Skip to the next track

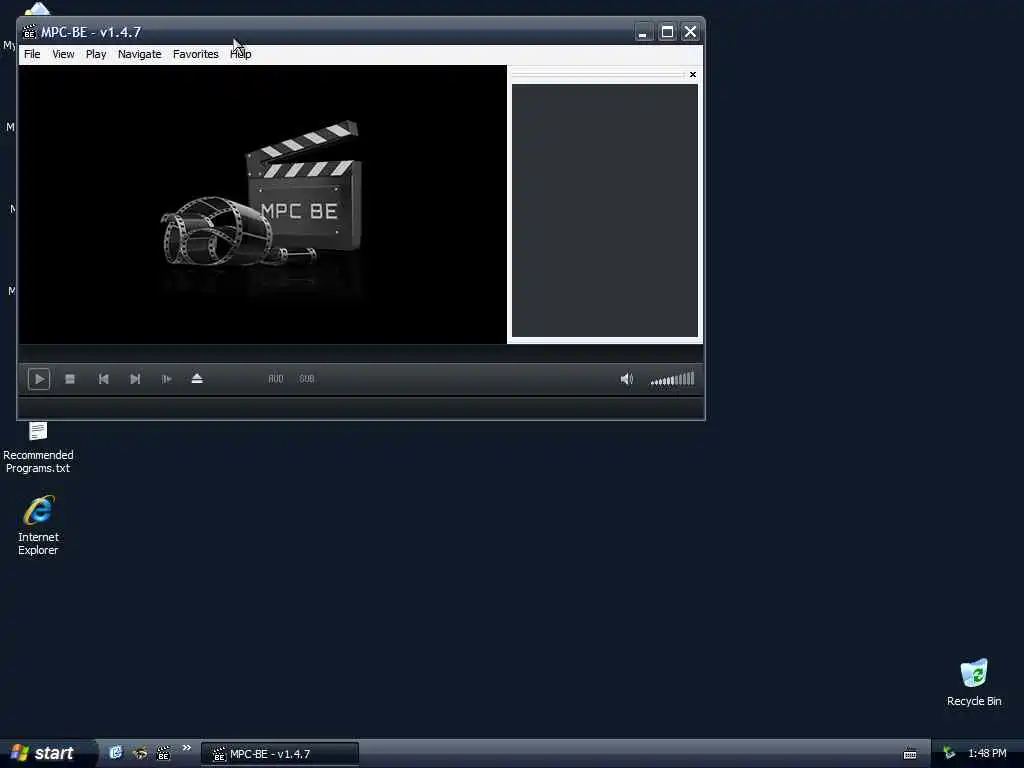pyautogui.click(x=135, y=379)
